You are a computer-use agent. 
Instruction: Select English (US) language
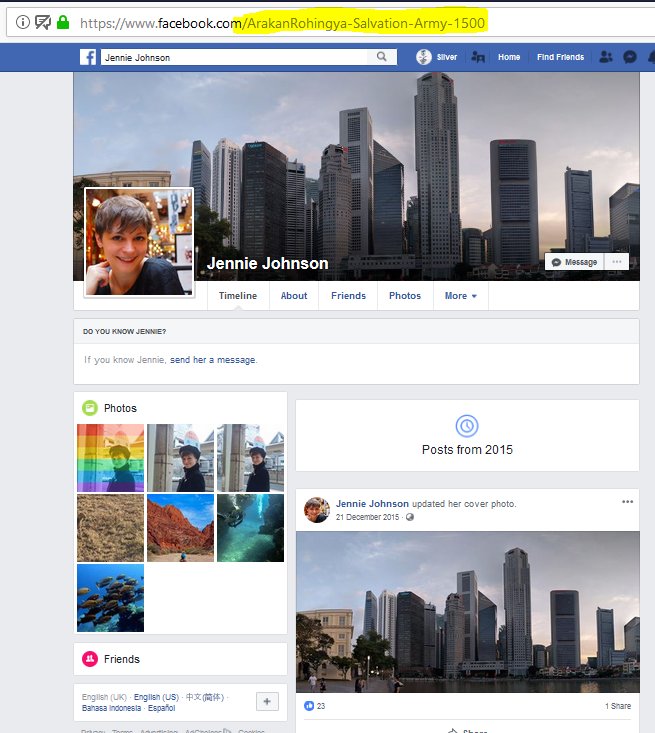[x=156, y=697]
